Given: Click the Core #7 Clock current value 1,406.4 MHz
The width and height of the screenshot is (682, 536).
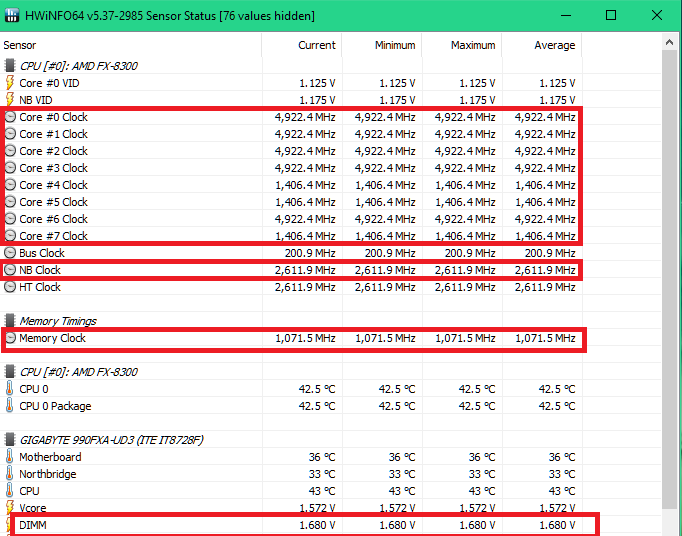Looking at the screenshot, I should click(305, 236).
